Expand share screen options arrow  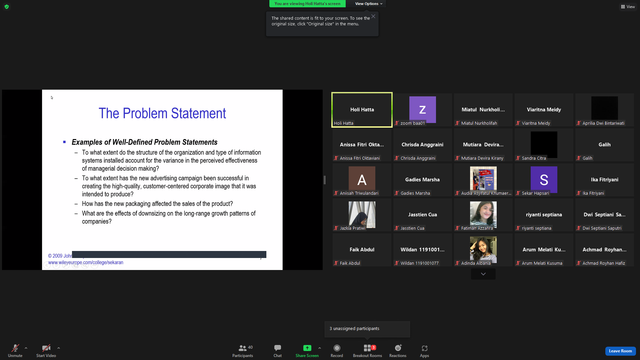click(319, 348)
